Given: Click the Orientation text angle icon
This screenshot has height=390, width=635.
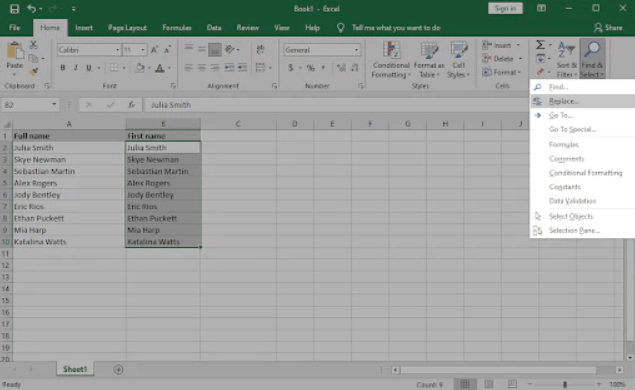Looking at the screenshot, I should tap(230, 49).
